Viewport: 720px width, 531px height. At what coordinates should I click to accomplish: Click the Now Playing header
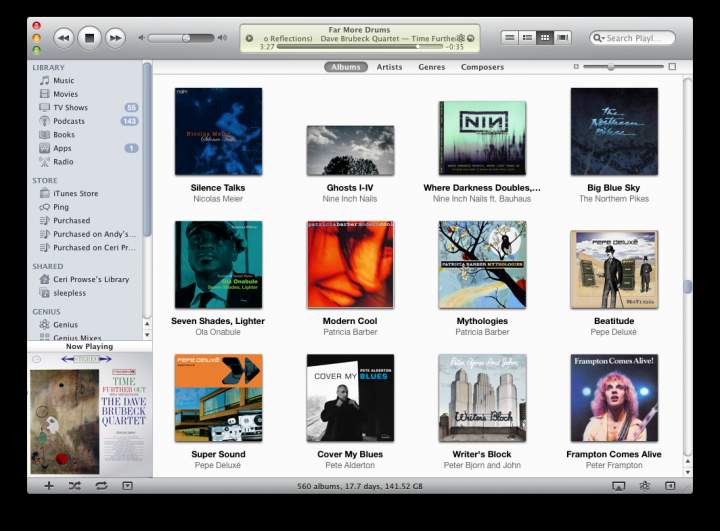point(90,346)
